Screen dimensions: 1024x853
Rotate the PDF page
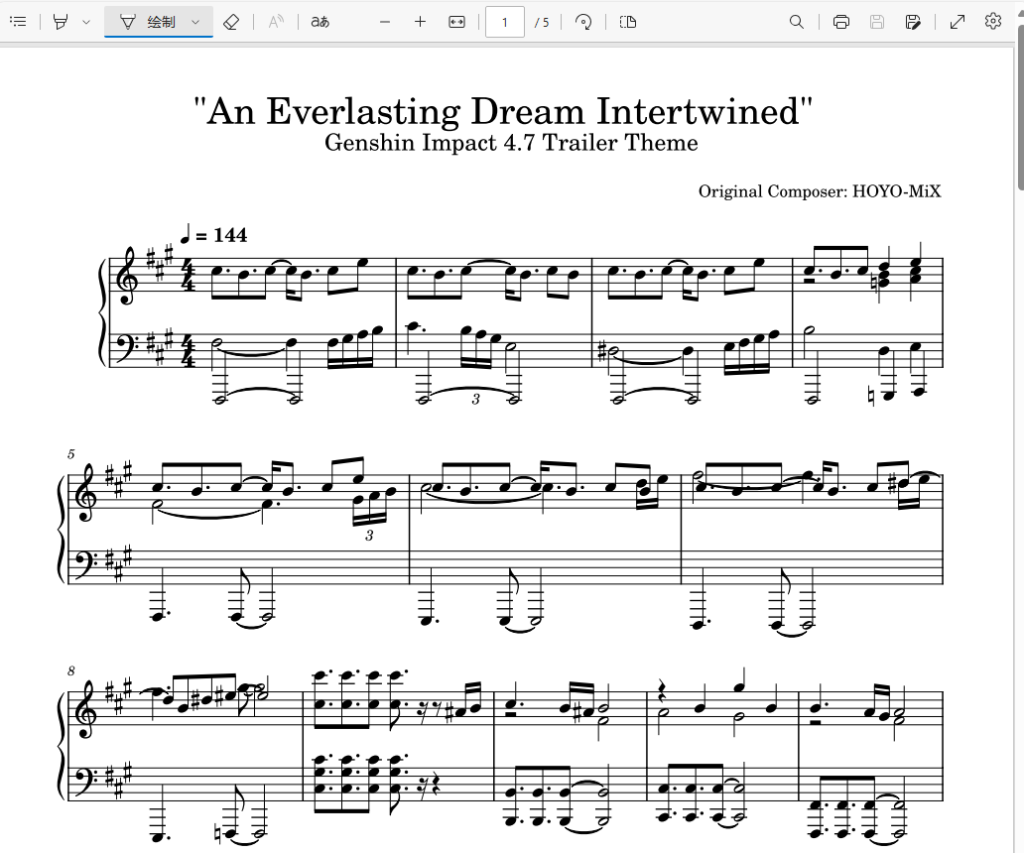(583, 22)
